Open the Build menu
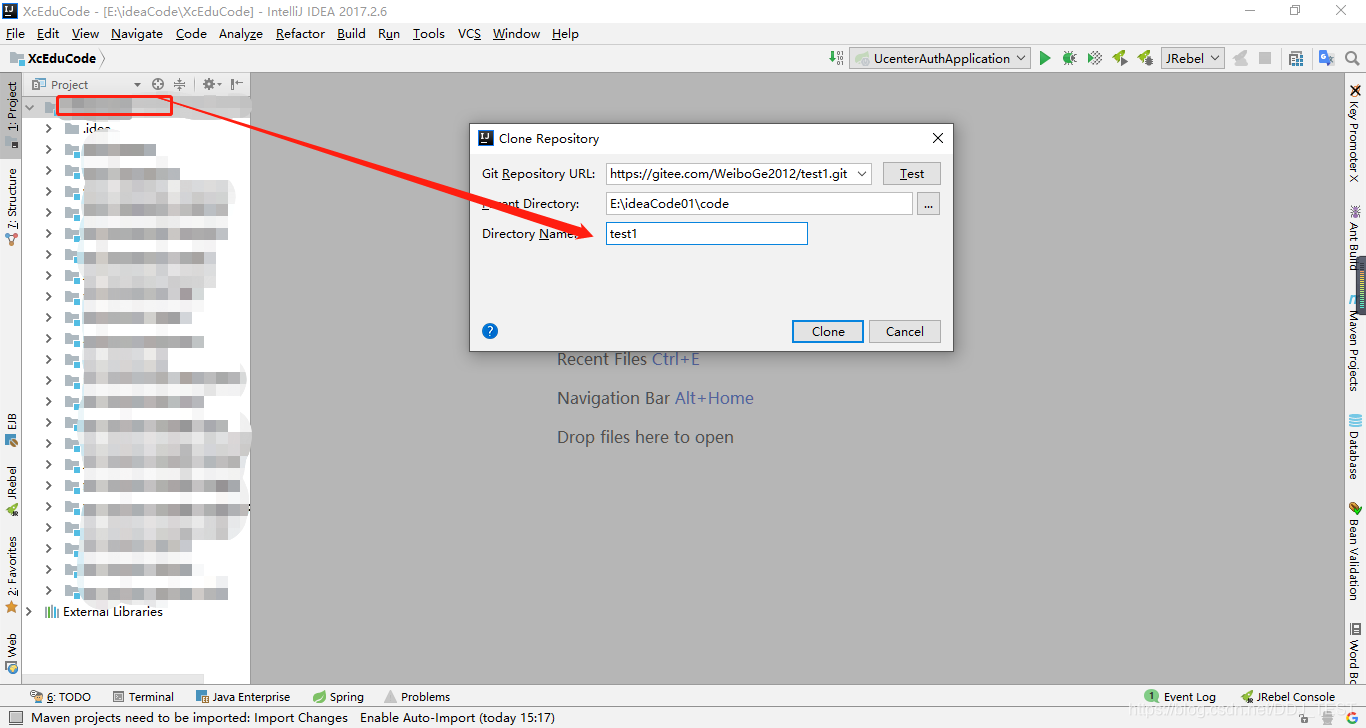 tap(351, 33)
